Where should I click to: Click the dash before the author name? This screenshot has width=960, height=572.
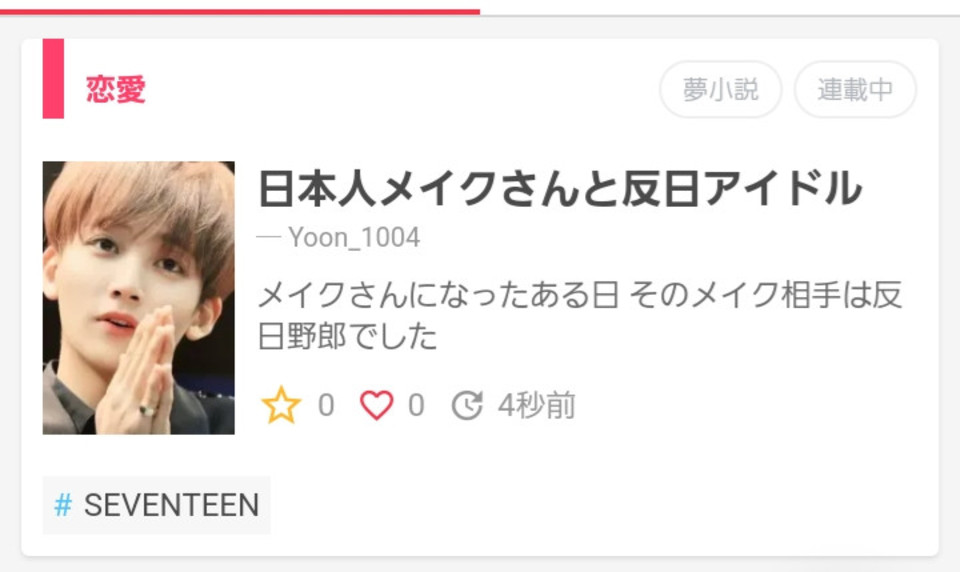click(x=269, y=238)
